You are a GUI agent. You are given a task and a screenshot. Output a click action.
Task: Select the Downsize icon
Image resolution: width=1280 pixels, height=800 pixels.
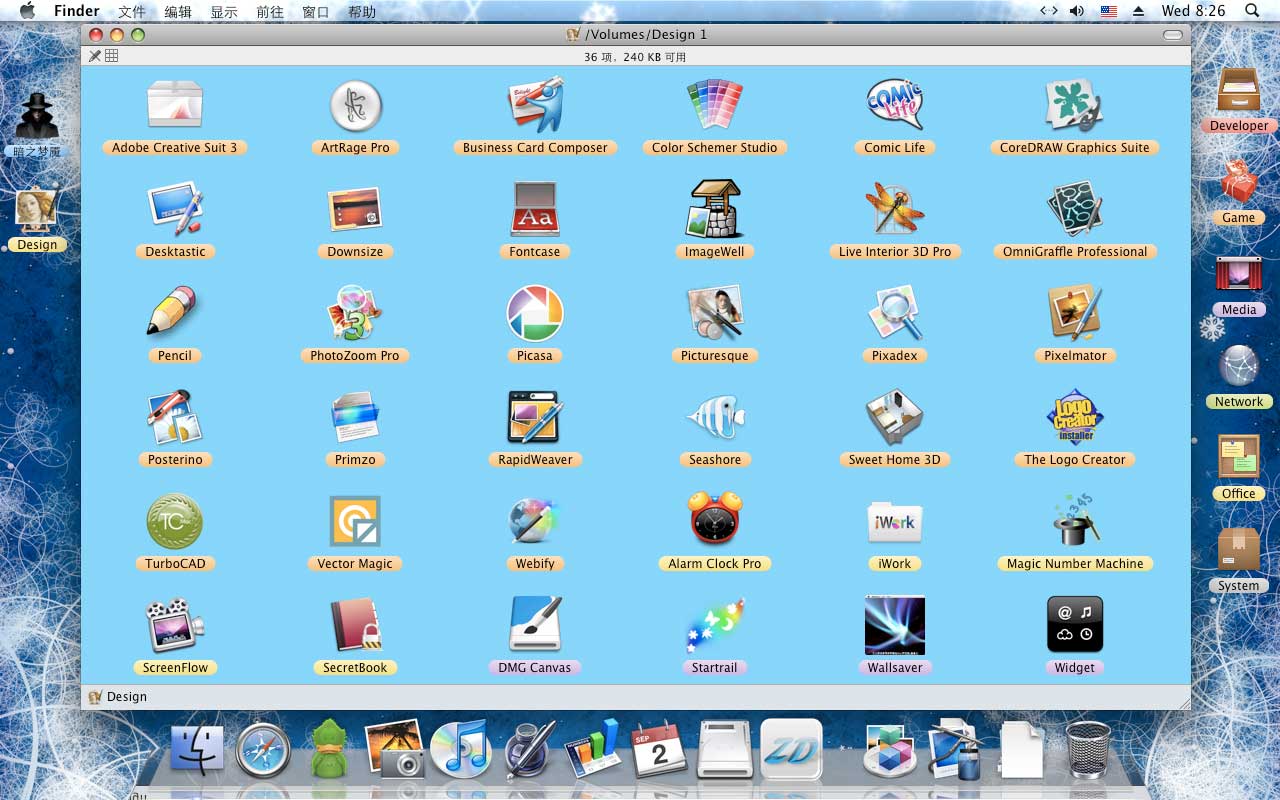pos(355,209)
